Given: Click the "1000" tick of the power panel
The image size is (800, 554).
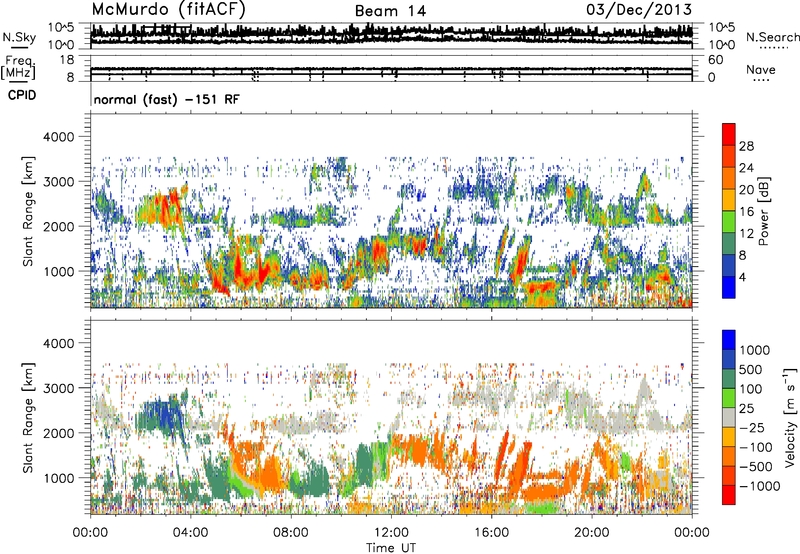Looking at the screenshot, I should coord(58,271).
